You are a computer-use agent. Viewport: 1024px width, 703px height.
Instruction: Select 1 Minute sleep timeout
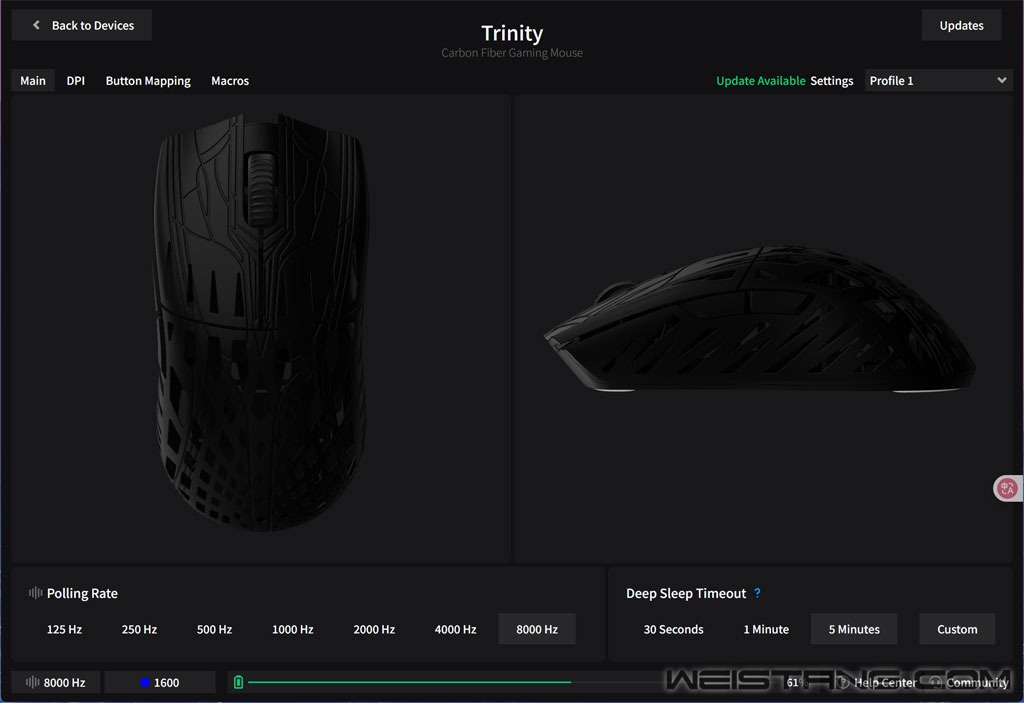point(766,629)
